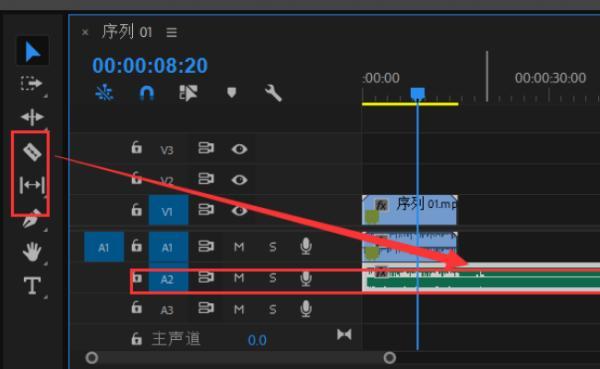
Task: Toggle Linked Selection icon
Action: 188,93
